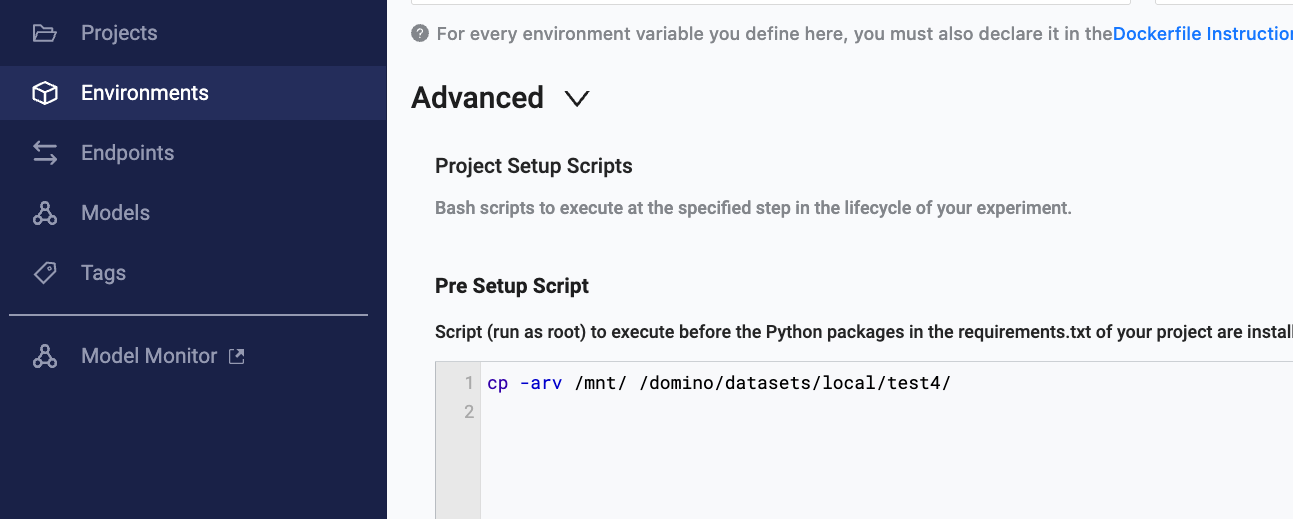The width and height of the screenshot is (1293, 519).
Task: Click the Project Setup Scripts heading
Action: click(534, 166)
